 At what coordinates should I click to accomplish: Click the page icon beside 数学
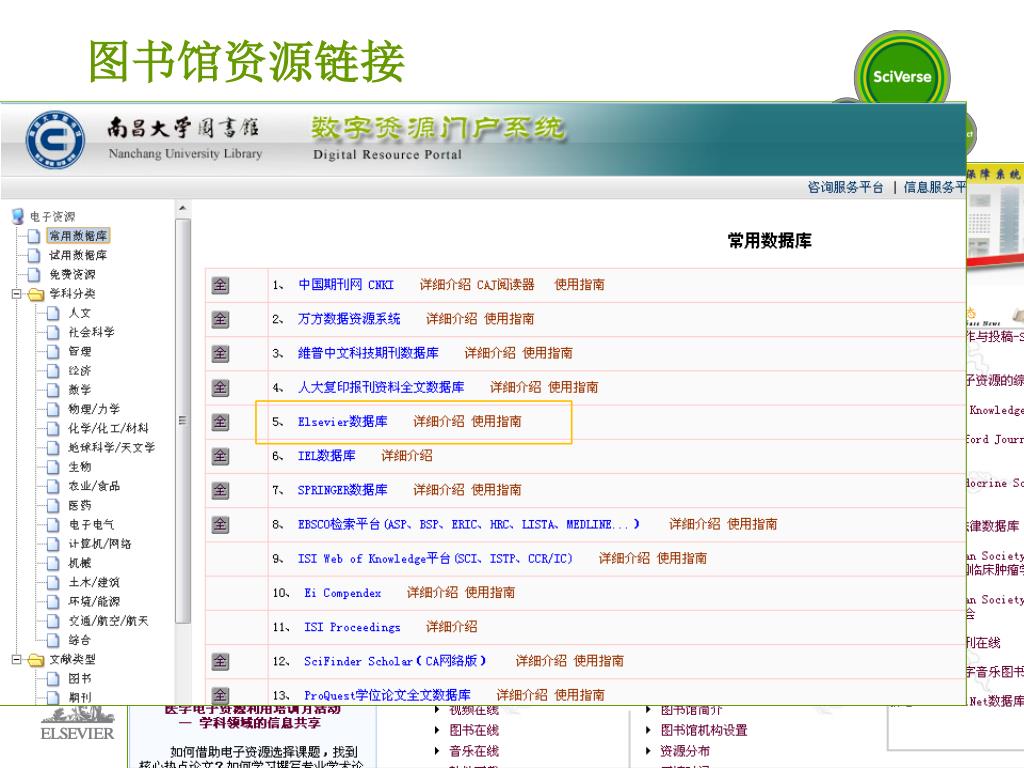pyautogui.click(x=54, y=390)
